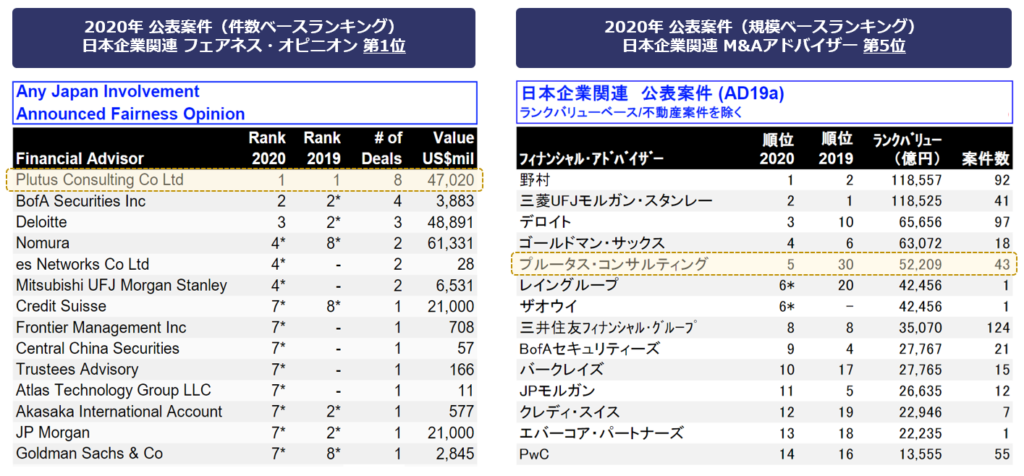This screenshot has height=476, width=1024.
Task: Click the 'Financial Advisor' column header
Action: (x=80, y=159)
